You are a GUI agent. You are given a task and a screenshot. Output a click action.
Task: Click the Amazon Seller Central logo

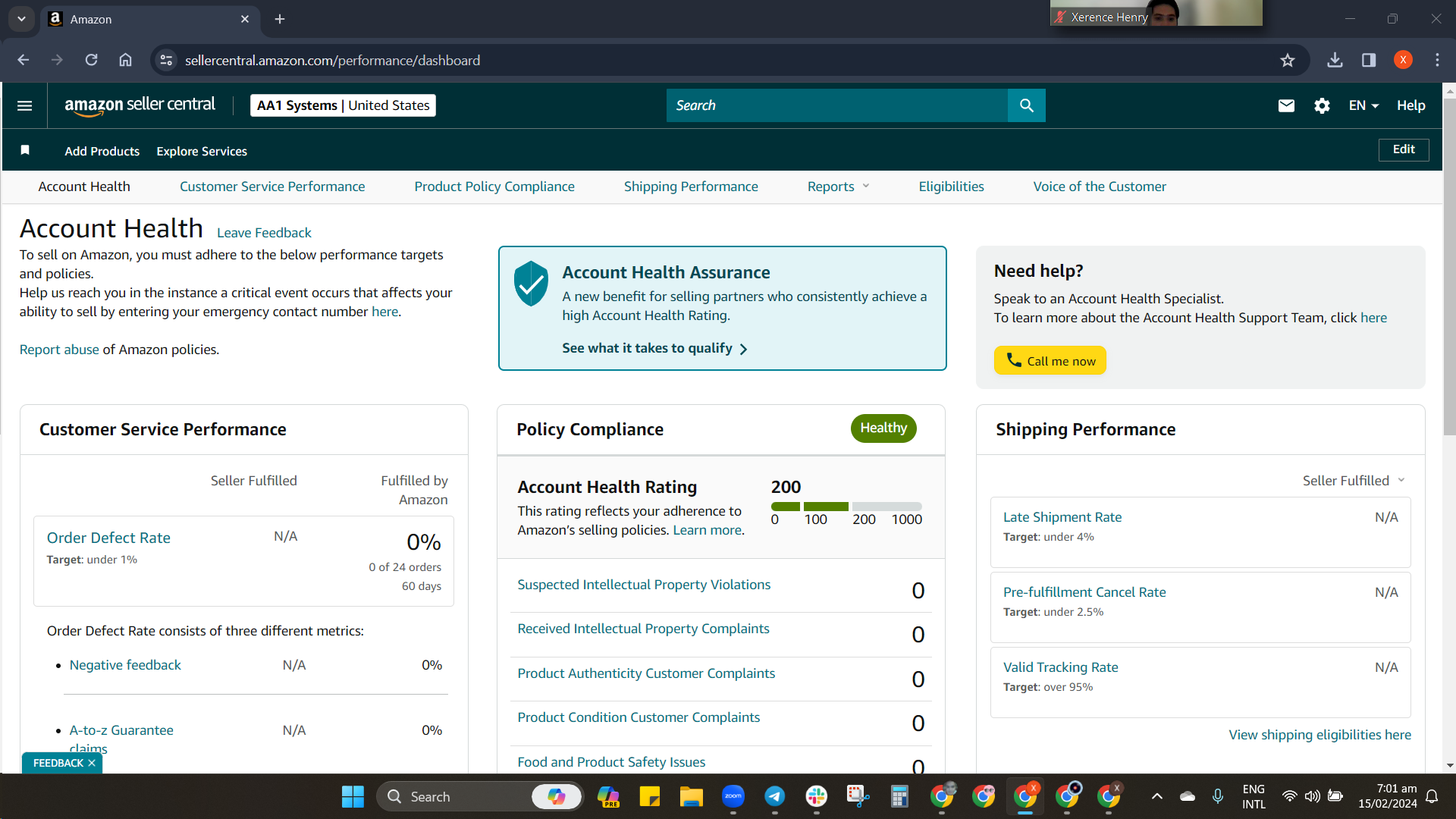pos(140,105)
